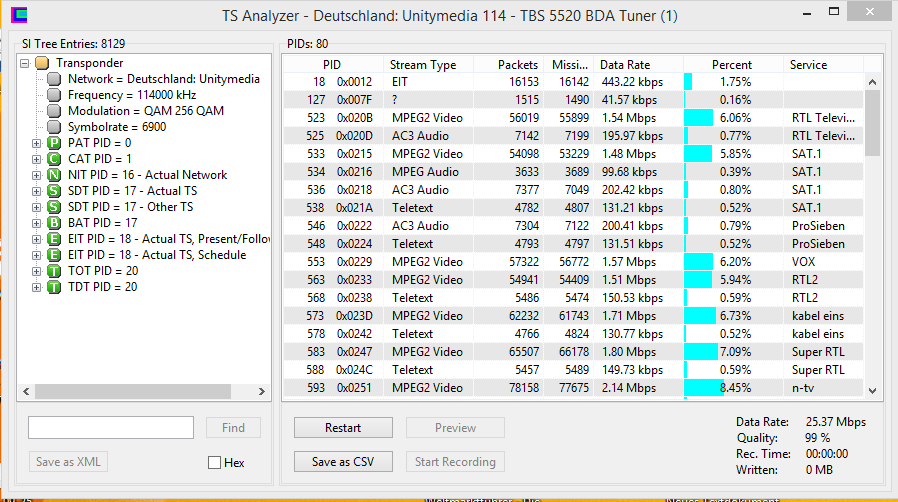Expand the NIT PID = 16 node
898x502 pixels.
[x=37, y=175]
